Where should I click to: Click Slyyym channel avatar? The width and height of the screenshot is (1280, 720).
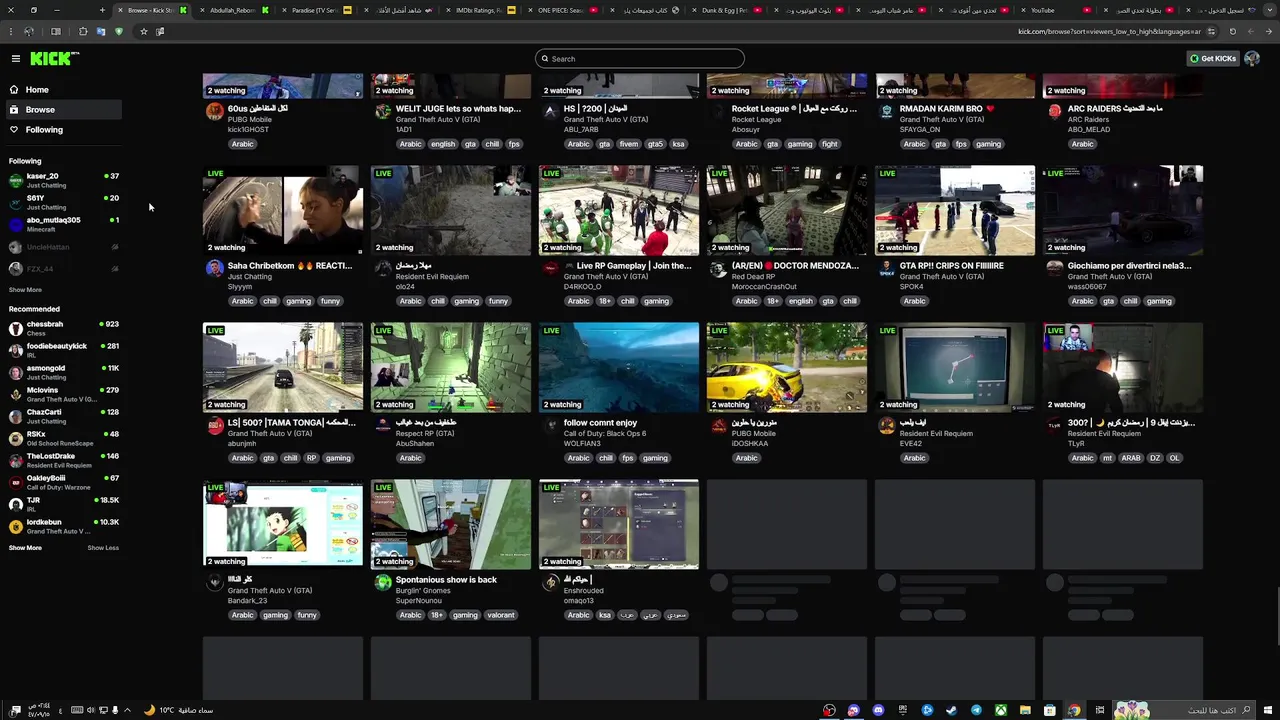click(215, 268)
